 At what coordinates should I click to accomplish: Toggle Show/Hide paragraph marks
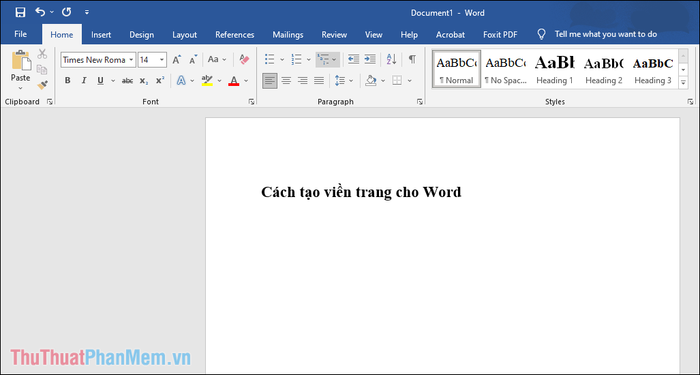tap(412, 59)
